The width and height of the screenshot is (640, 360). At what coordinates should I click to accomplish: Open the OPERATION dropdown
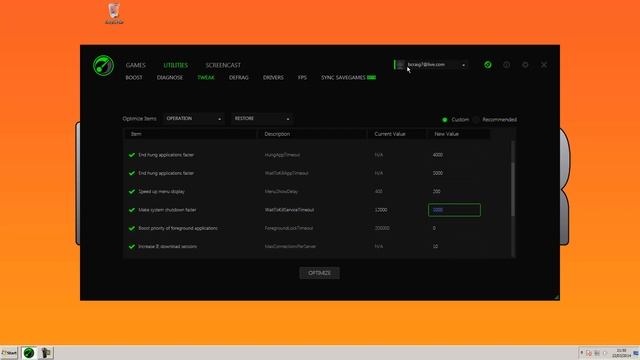point(193,119)
